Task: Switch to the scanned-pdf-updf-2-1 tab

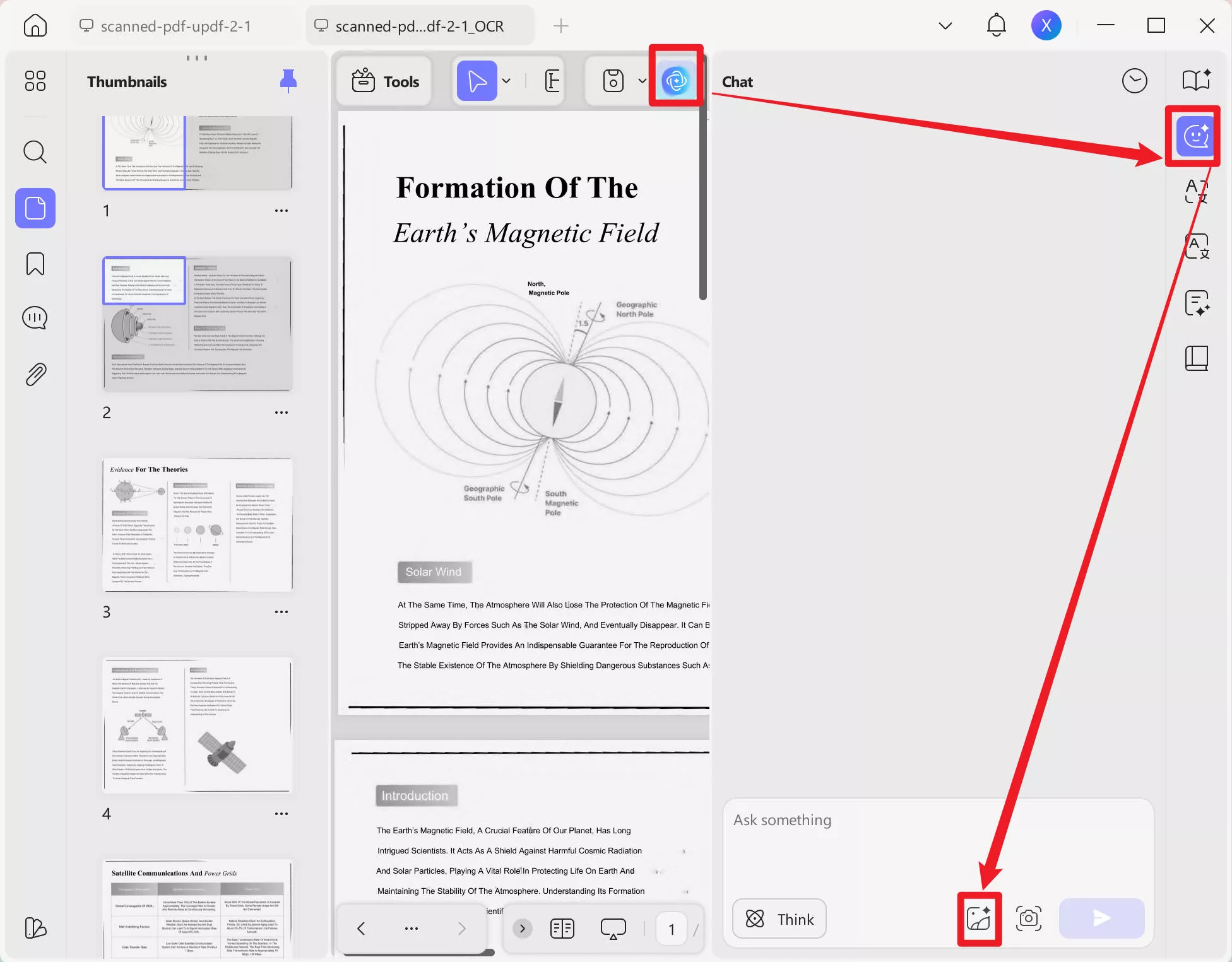Action: [x=175, y=26]
